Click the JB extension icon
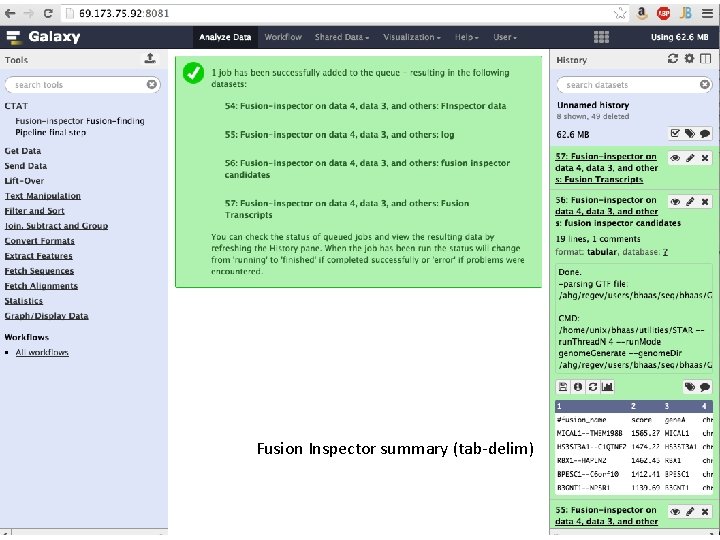 coord(686,13)
